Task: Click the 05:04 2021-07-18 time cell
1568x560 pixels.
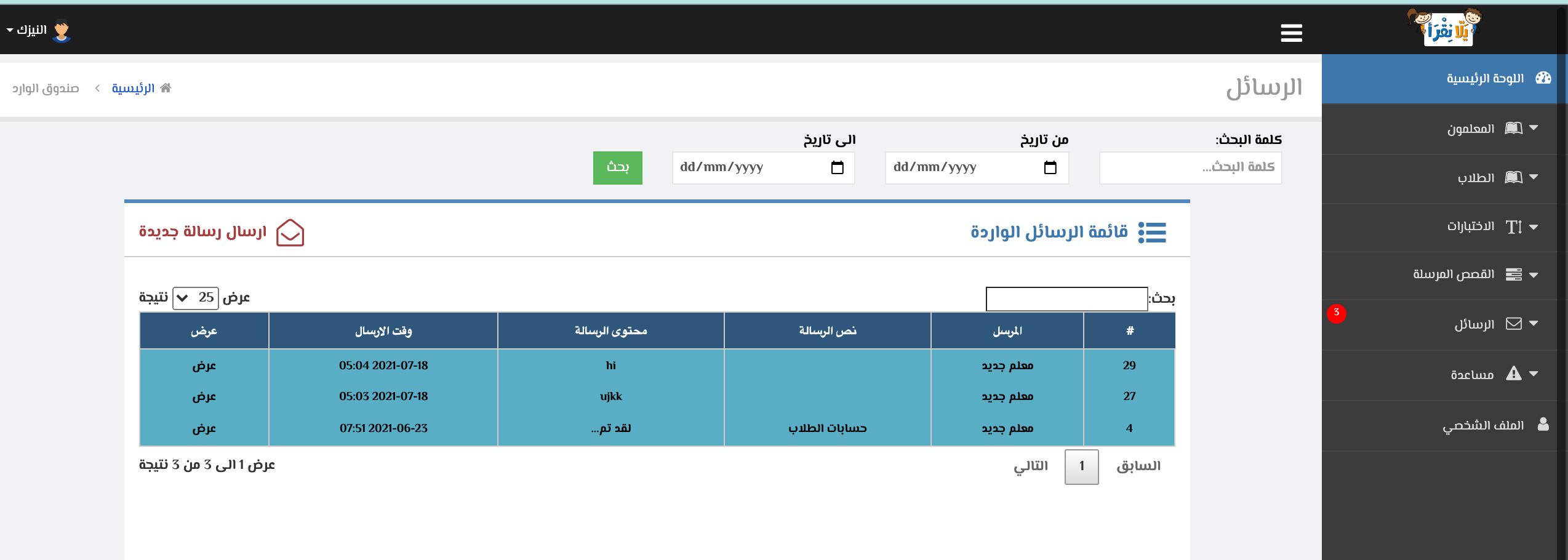Action: click(x=383, y=366)
